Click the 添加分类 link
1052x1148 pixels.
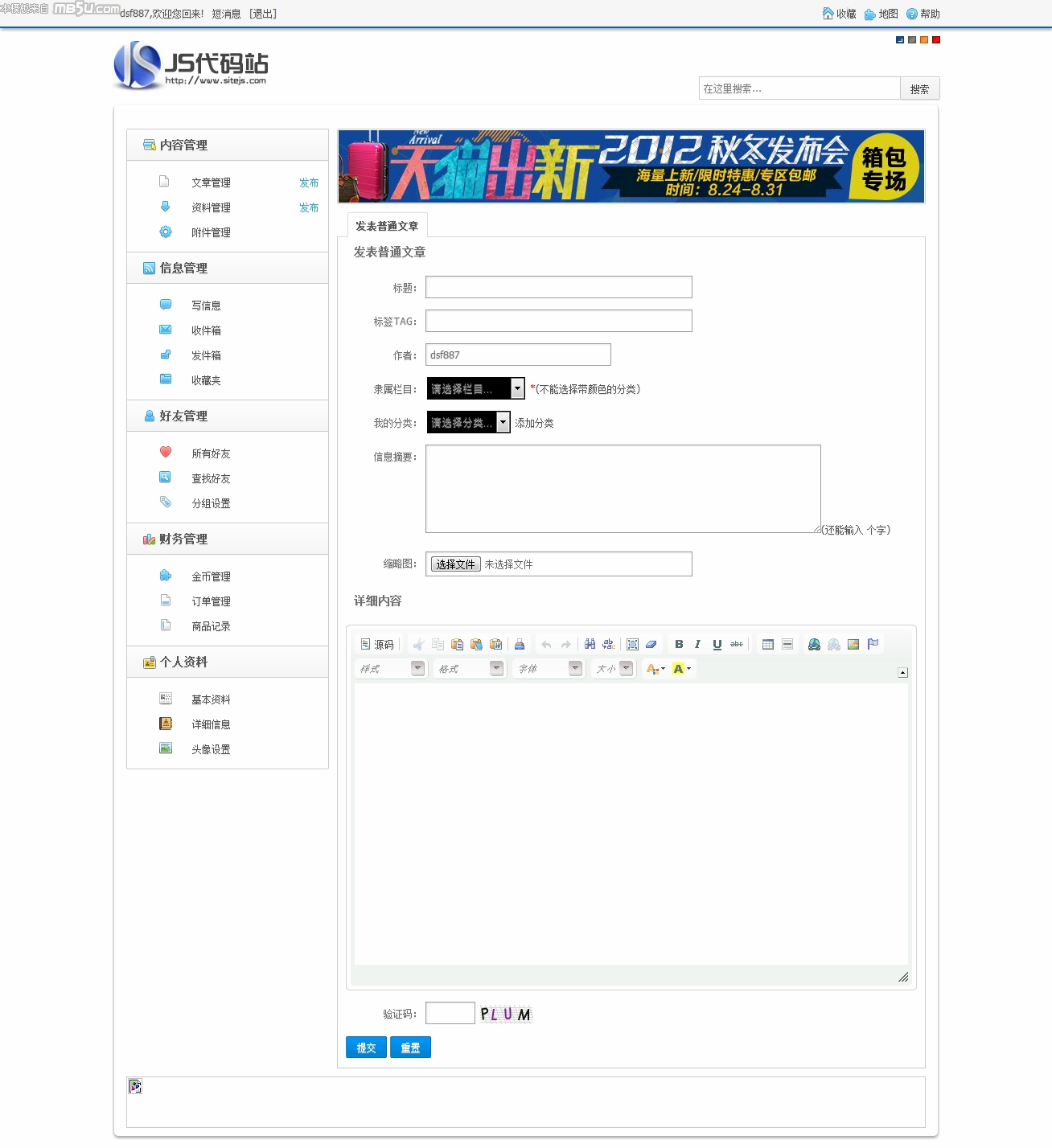coord(534,423)
